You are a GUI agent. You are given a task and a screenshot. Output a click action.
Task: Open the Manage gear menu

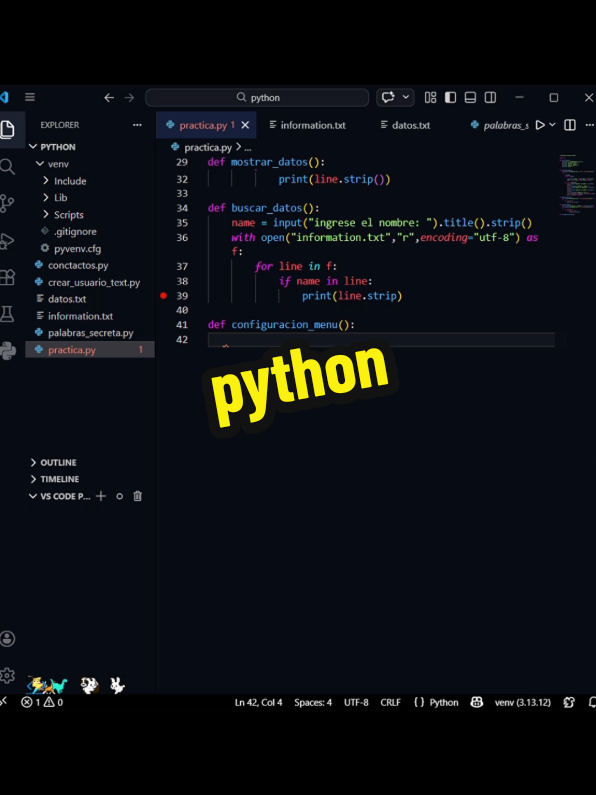[x=7, y=675]
